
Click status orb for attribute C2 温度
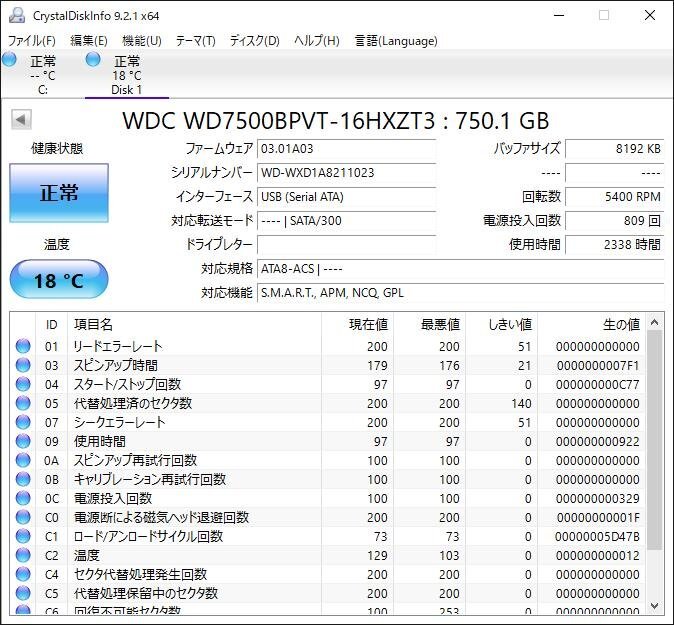click(x=23, y=555)
